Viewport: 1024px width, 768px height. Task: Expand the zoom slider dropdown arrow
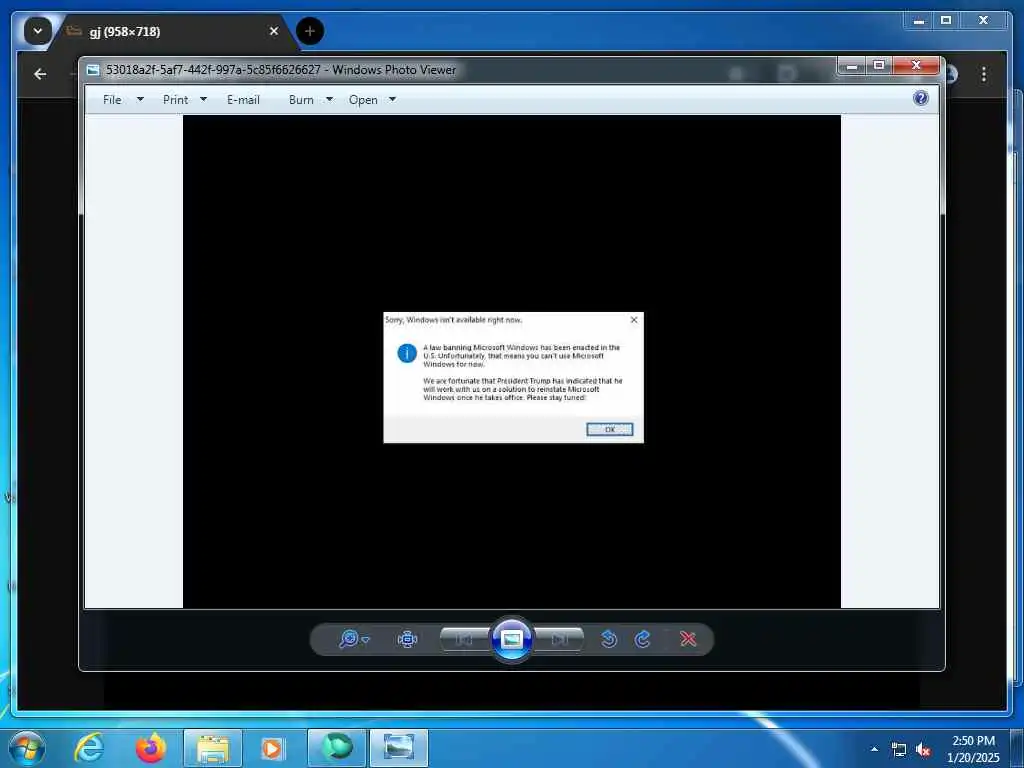click(366, 640)
